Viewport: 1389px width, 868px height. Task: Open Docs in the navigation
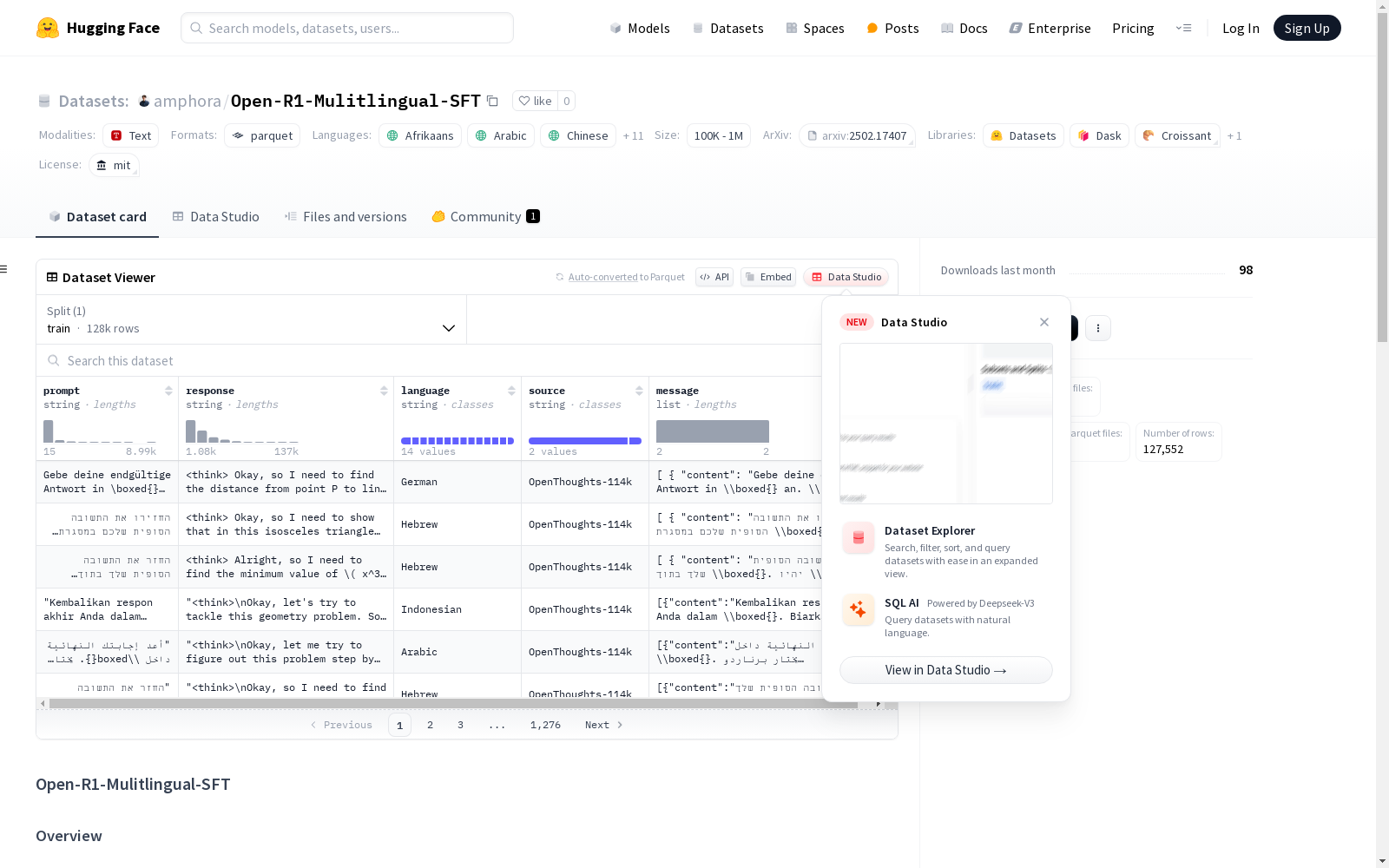point(964,28)
